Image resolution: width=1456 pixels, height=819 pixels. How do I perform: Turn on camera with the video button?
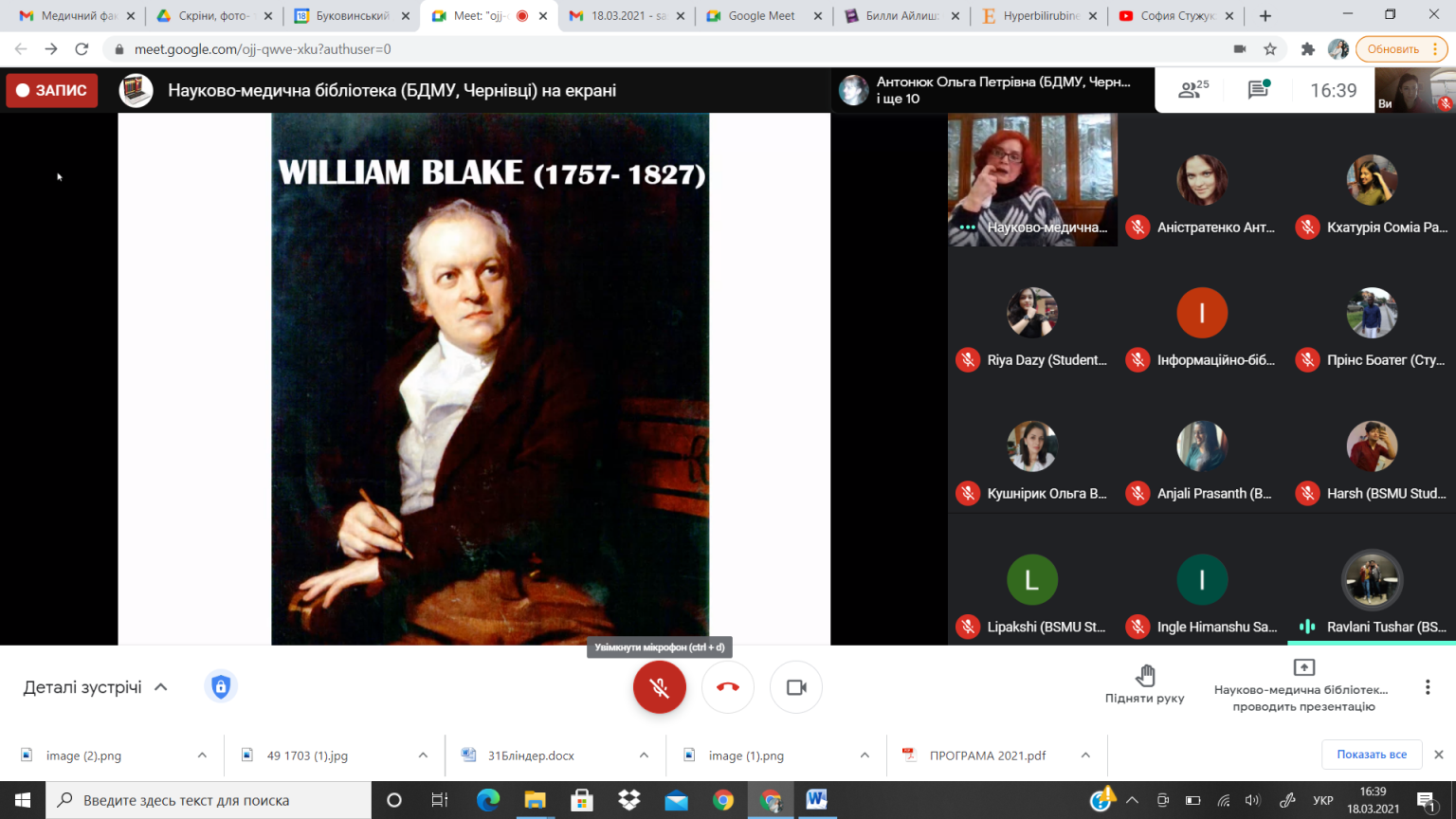click(796, 687)
